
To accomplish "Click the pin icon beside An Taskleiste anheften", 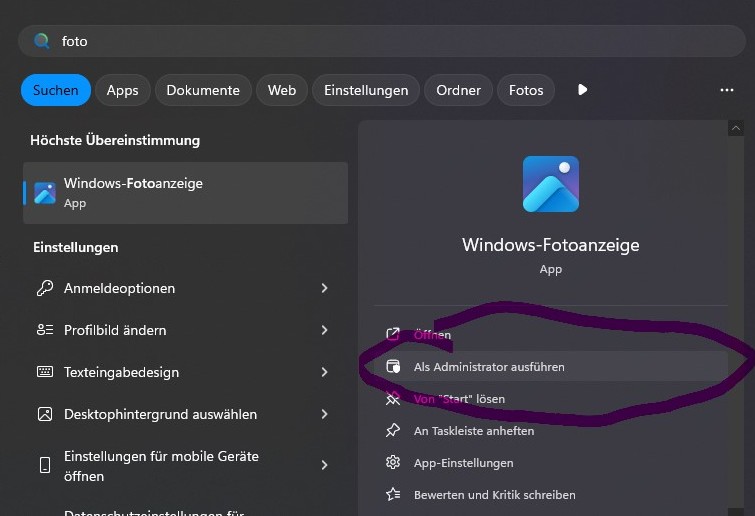I will (x=393, y=430).
